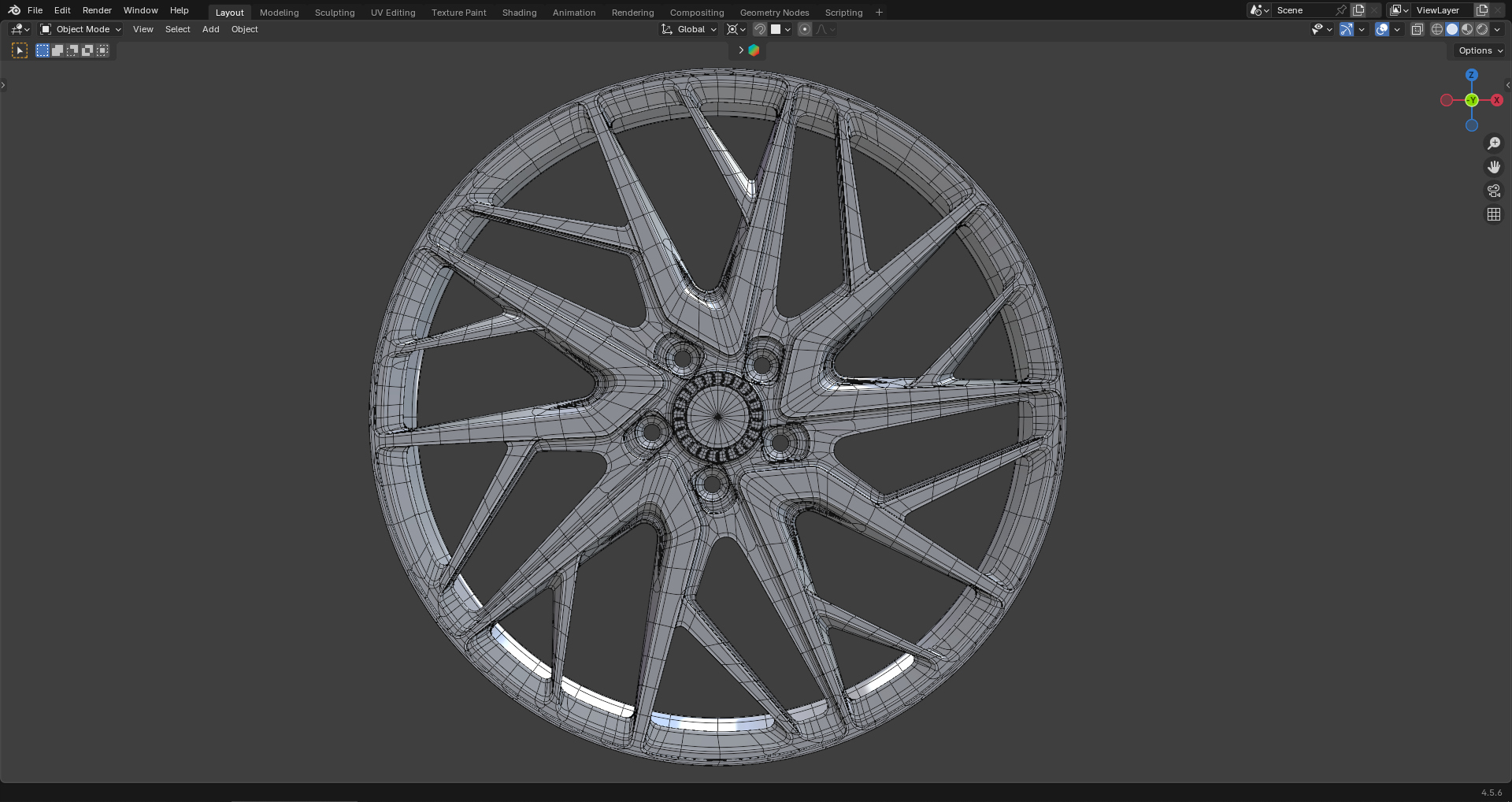This screenshot has height=802, width=1512.
Task: Open the viewport Select menu
Action: [177, 29]
